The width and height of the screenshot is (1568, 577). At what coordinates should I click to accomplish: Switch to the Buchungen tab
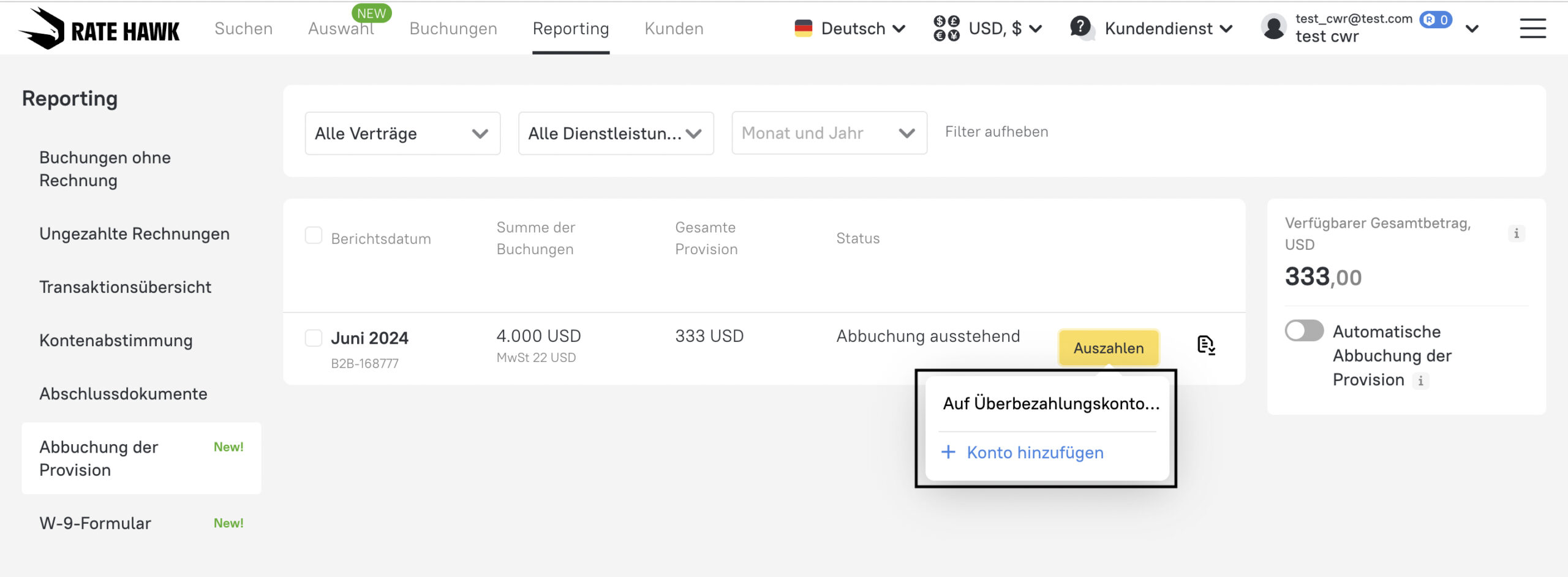[x=453, y=29]
